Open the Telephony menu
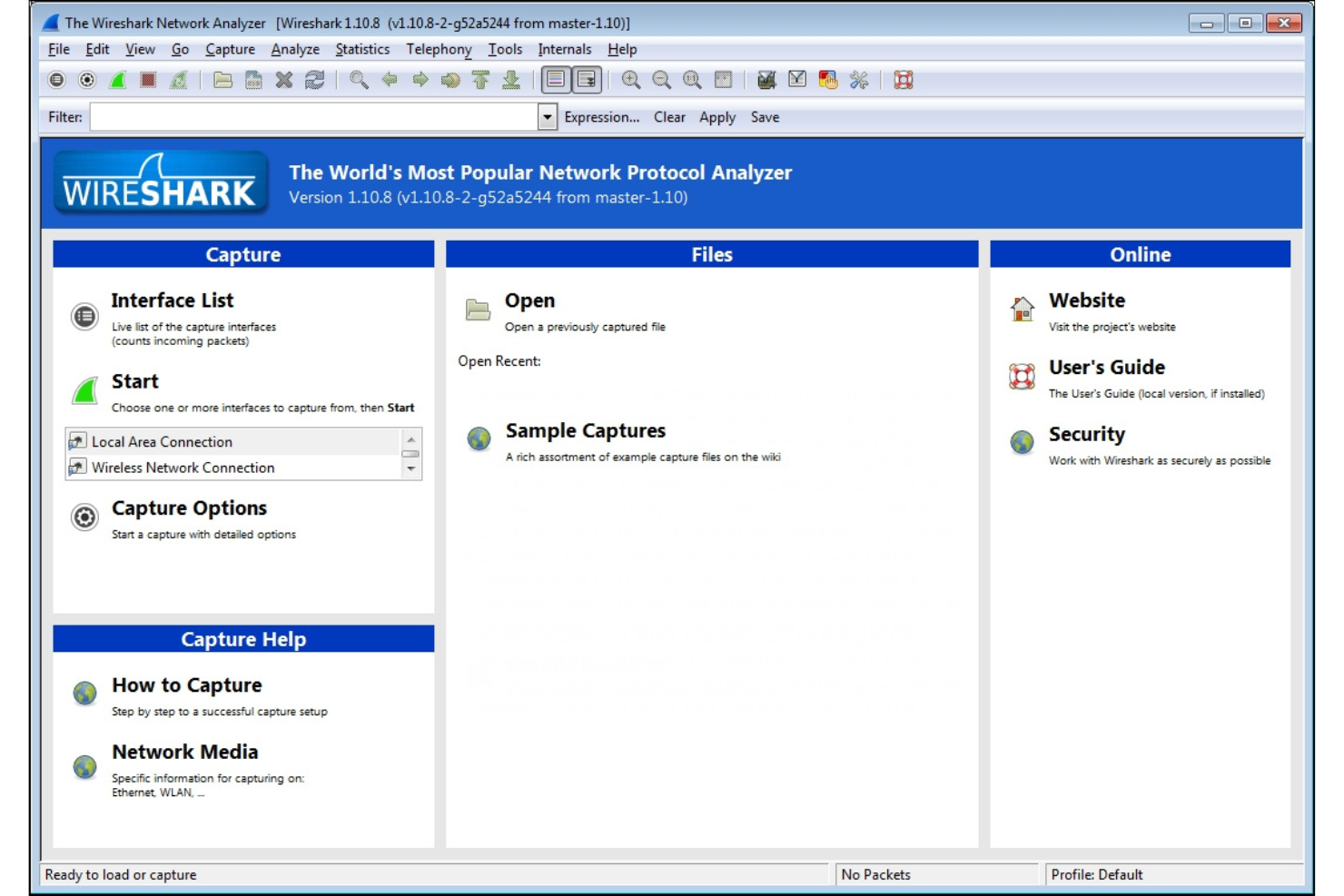The height and width of the screenshot is (896, 1344). tap(438, 50)
